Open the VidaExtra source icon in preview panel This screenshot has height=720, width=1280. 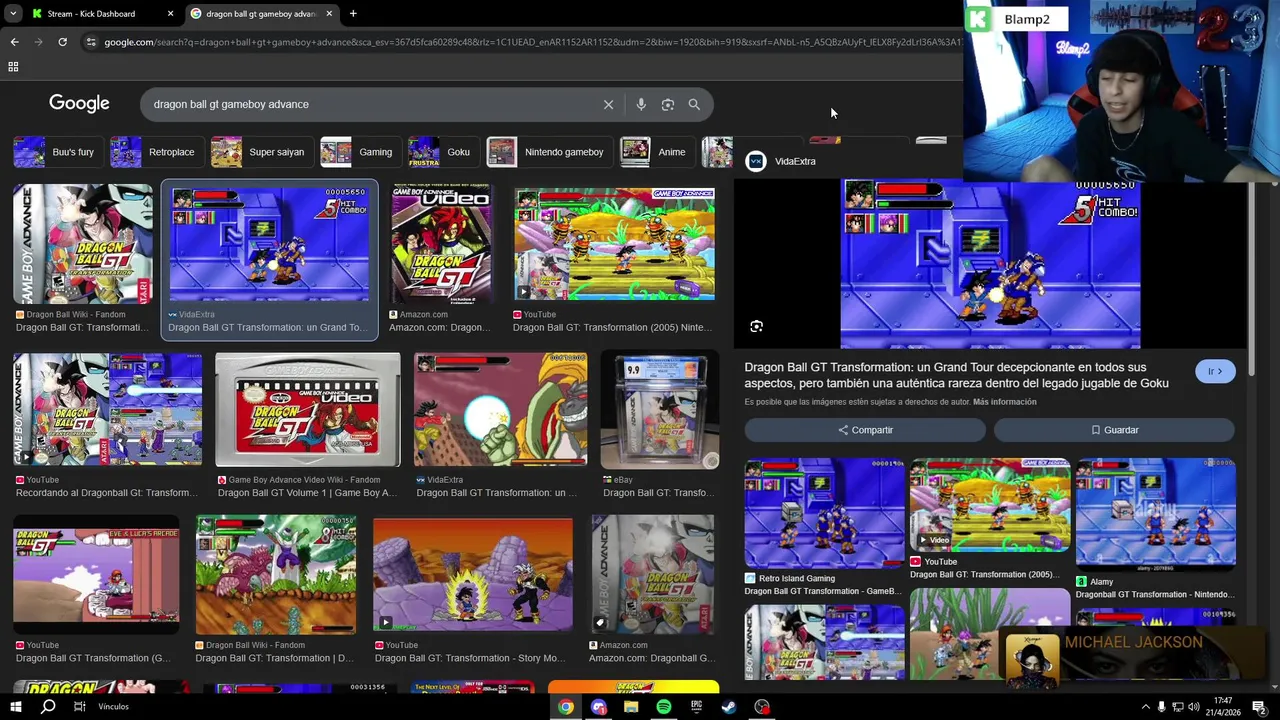(x=756, y=161)
